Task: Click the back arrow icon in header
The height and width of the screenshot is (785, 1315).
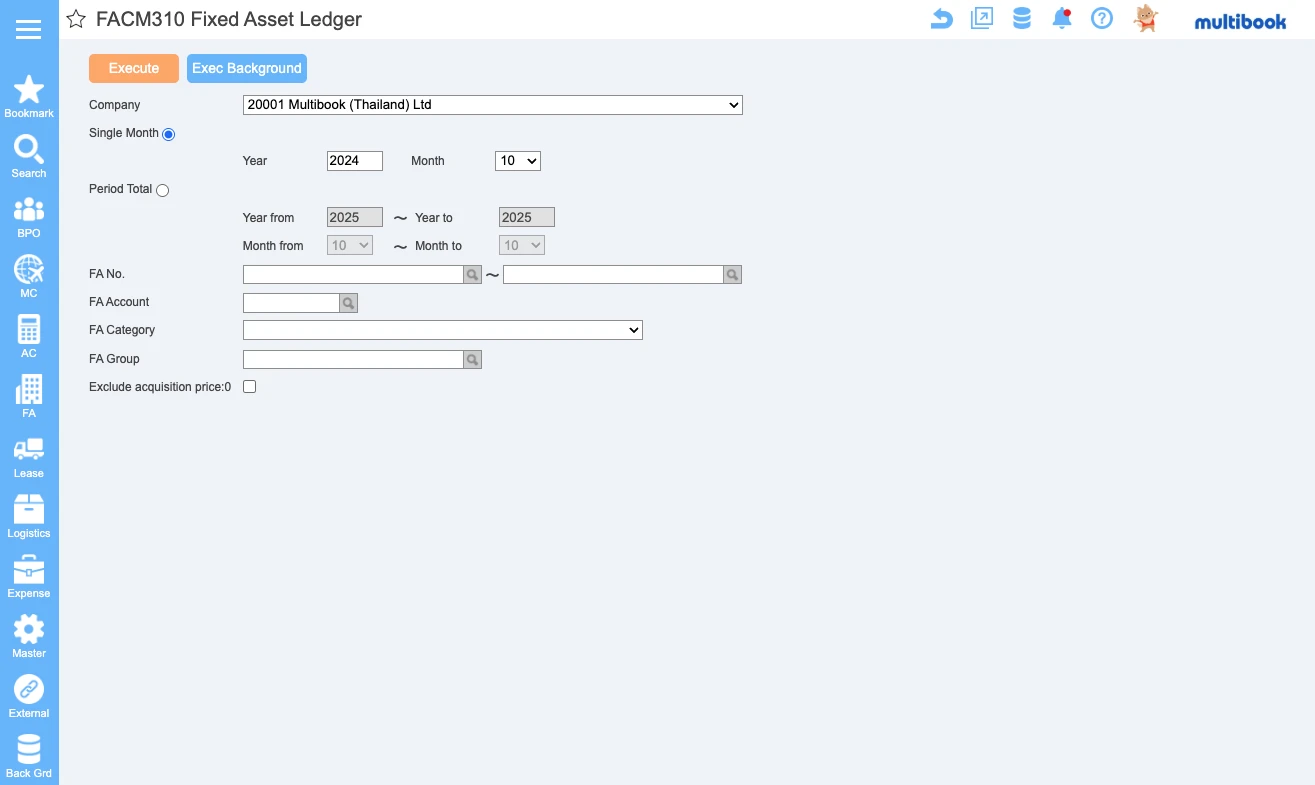Action: (941, 19)
